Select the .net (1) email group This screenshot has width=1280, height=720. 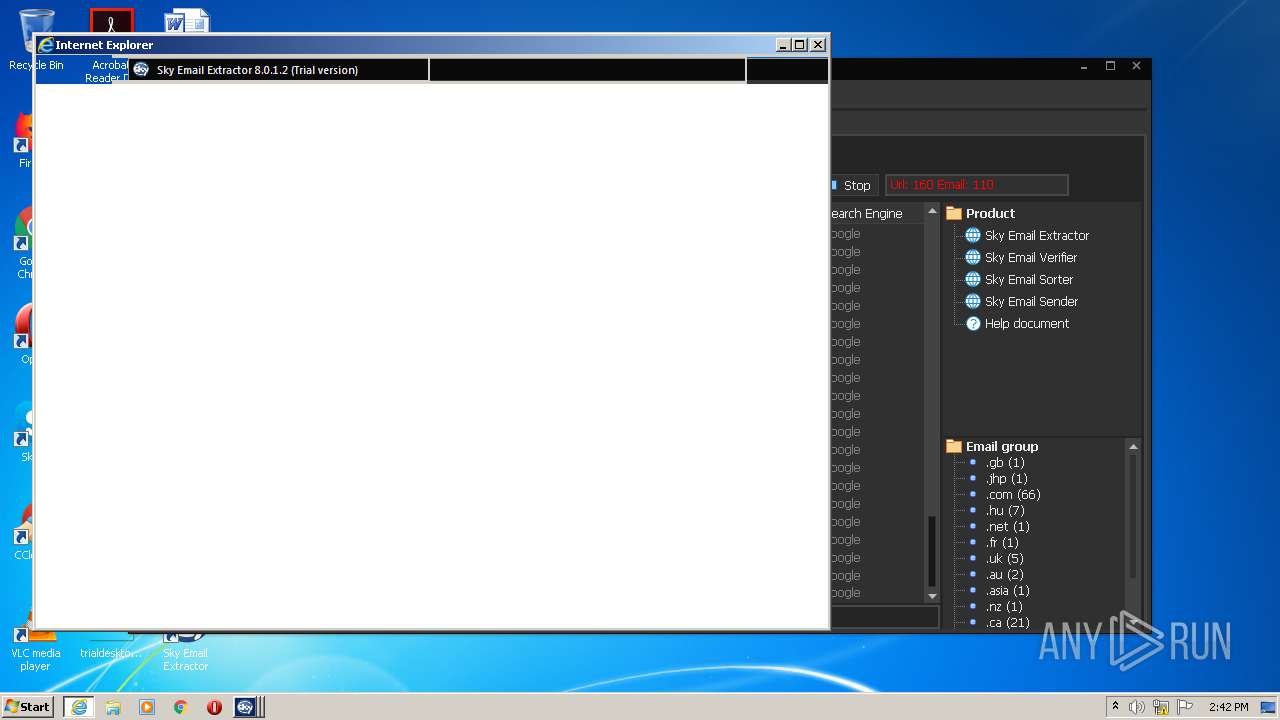[x=1007, y=526]
